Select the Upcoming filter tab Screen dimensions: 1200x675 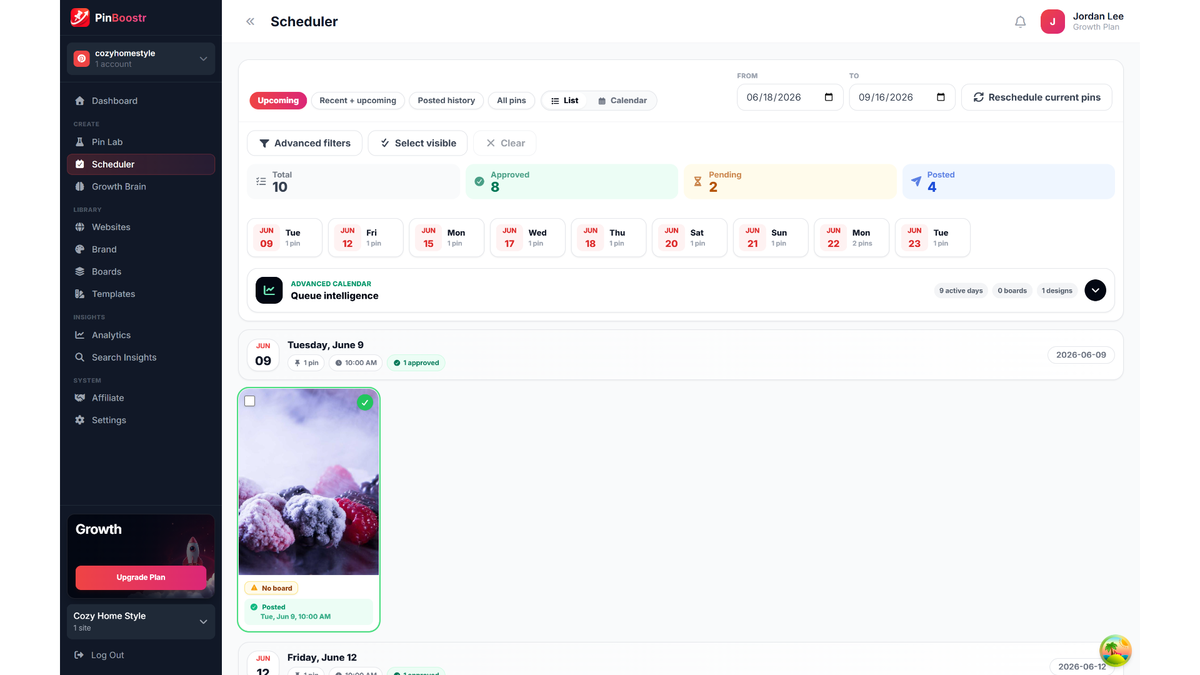278,101
